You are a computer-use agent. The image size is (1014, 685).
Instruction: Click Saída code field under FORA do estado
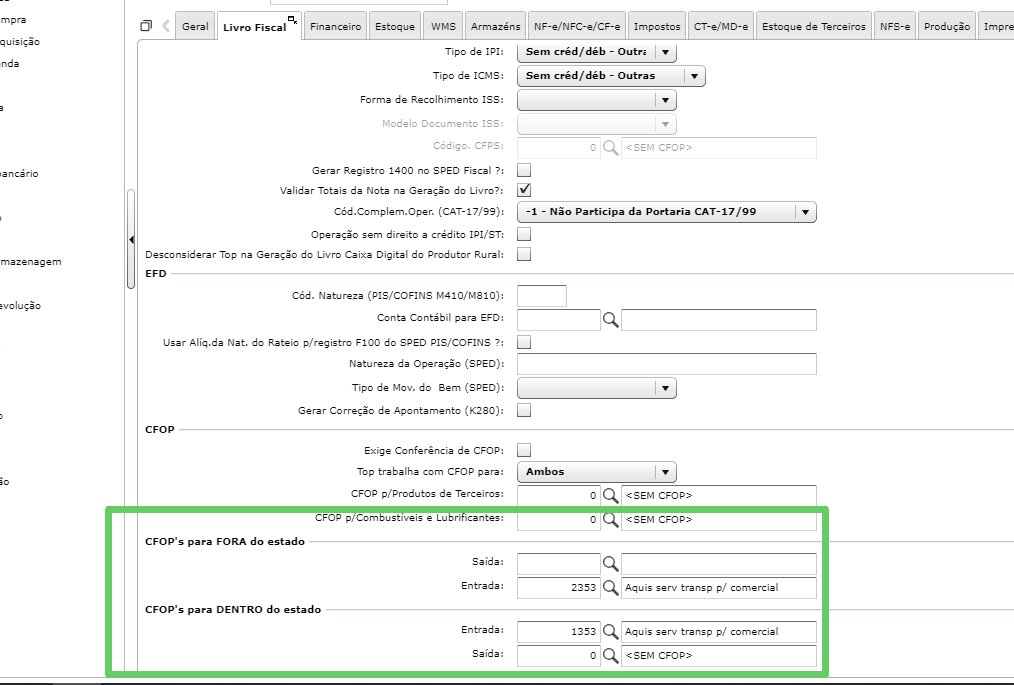(x=559, y=563)
